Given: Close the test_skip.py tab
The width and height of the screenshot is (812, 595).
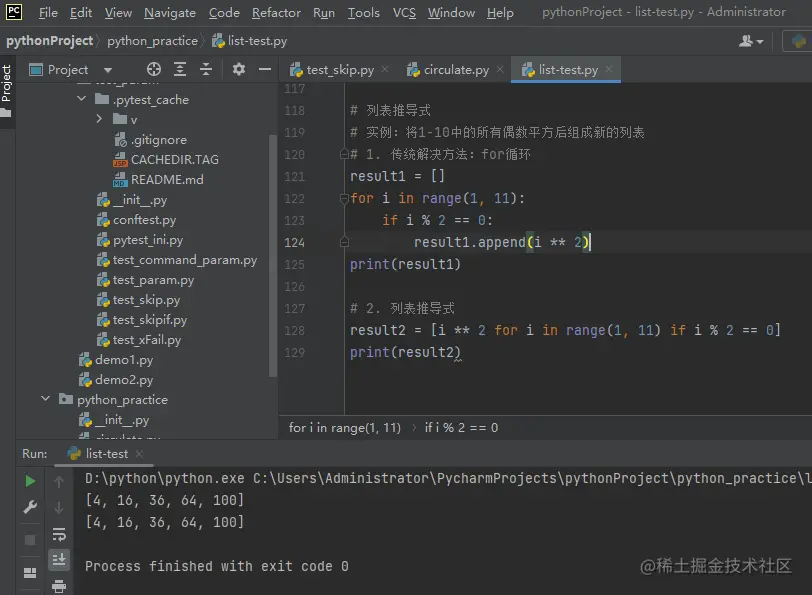Looking at the screenshot, I should [x=385, y=69].
